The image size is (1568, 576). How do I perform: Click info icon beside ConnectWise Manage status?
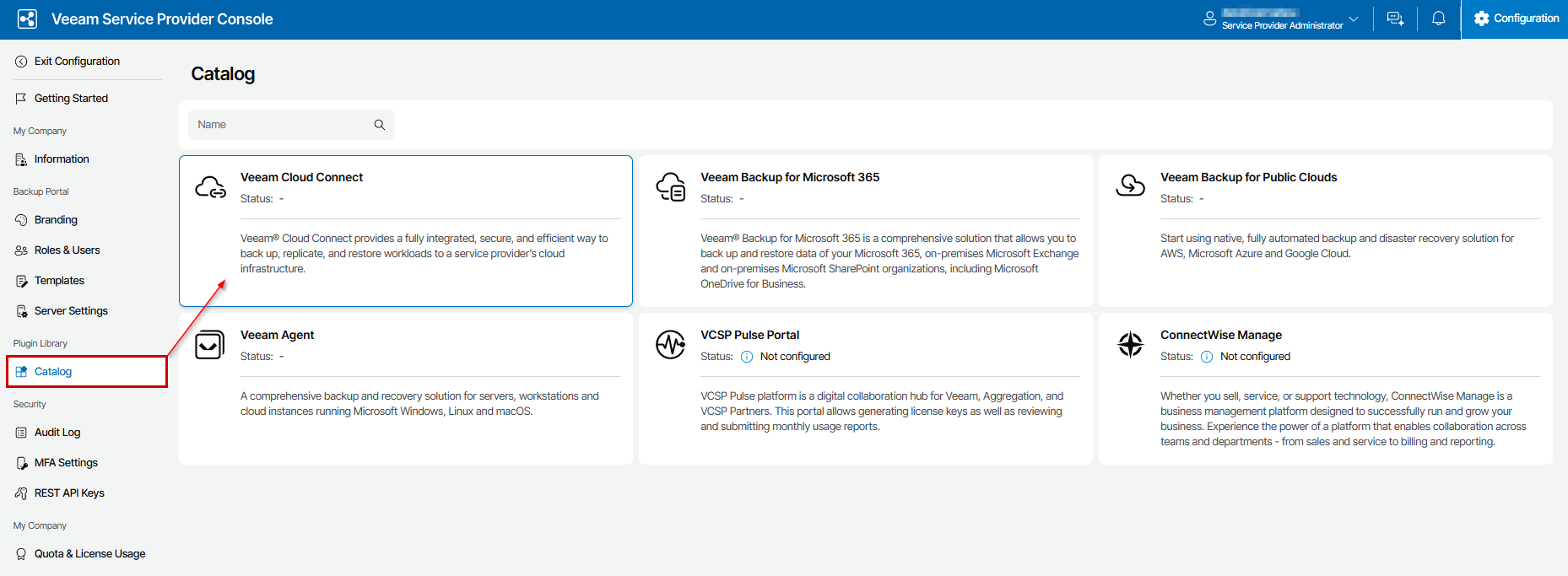[1207, 357]
